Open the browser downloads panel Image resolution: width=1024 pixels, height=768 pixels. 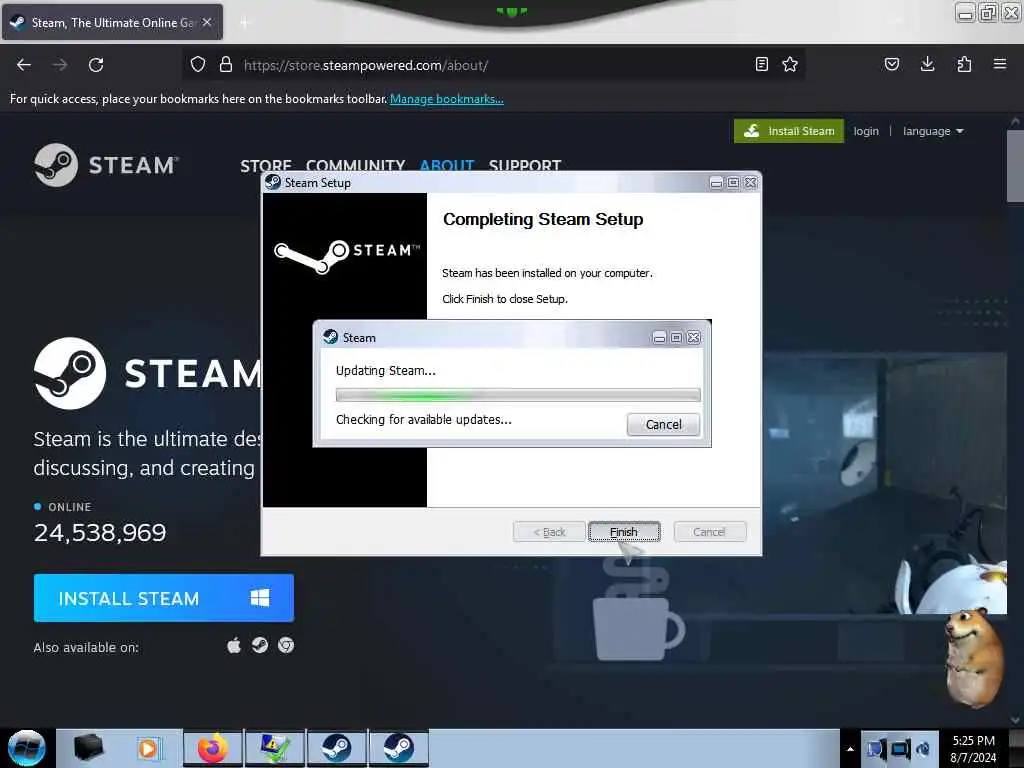pos(927,64)
